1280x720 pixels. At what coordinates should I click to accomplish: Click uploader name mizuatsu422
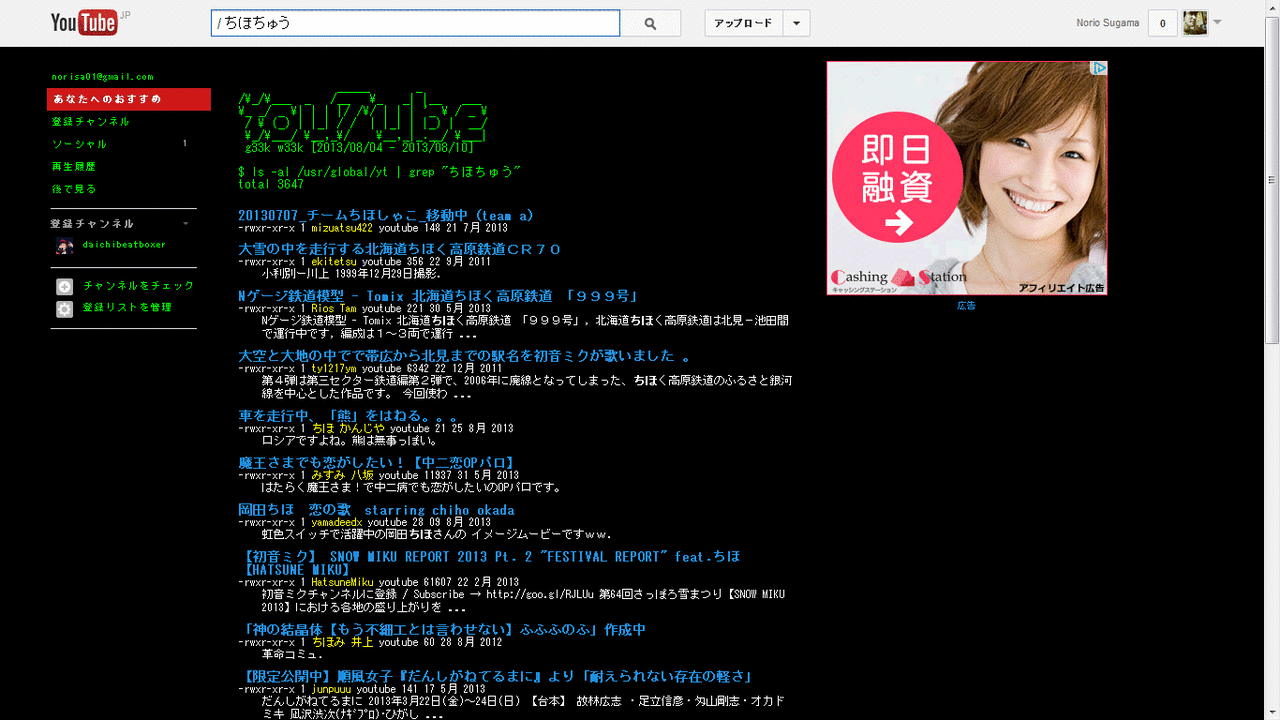[x=342, y=228]
